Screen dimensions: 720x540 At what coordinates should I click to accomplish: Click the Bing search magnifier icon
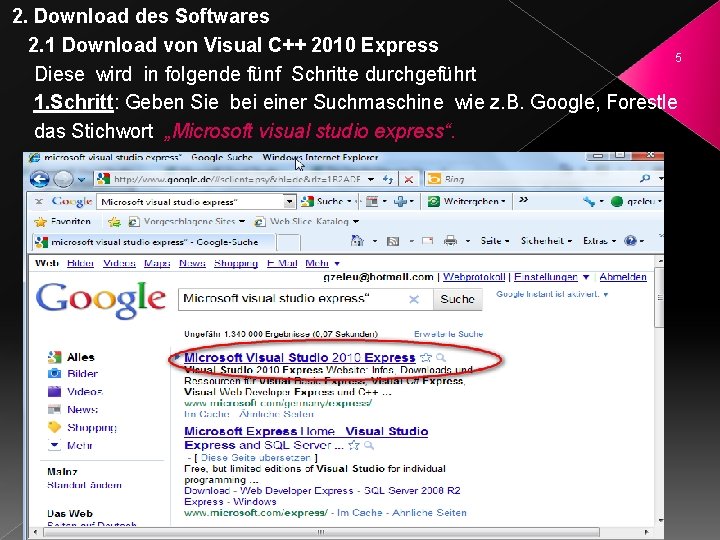(645, 178)
